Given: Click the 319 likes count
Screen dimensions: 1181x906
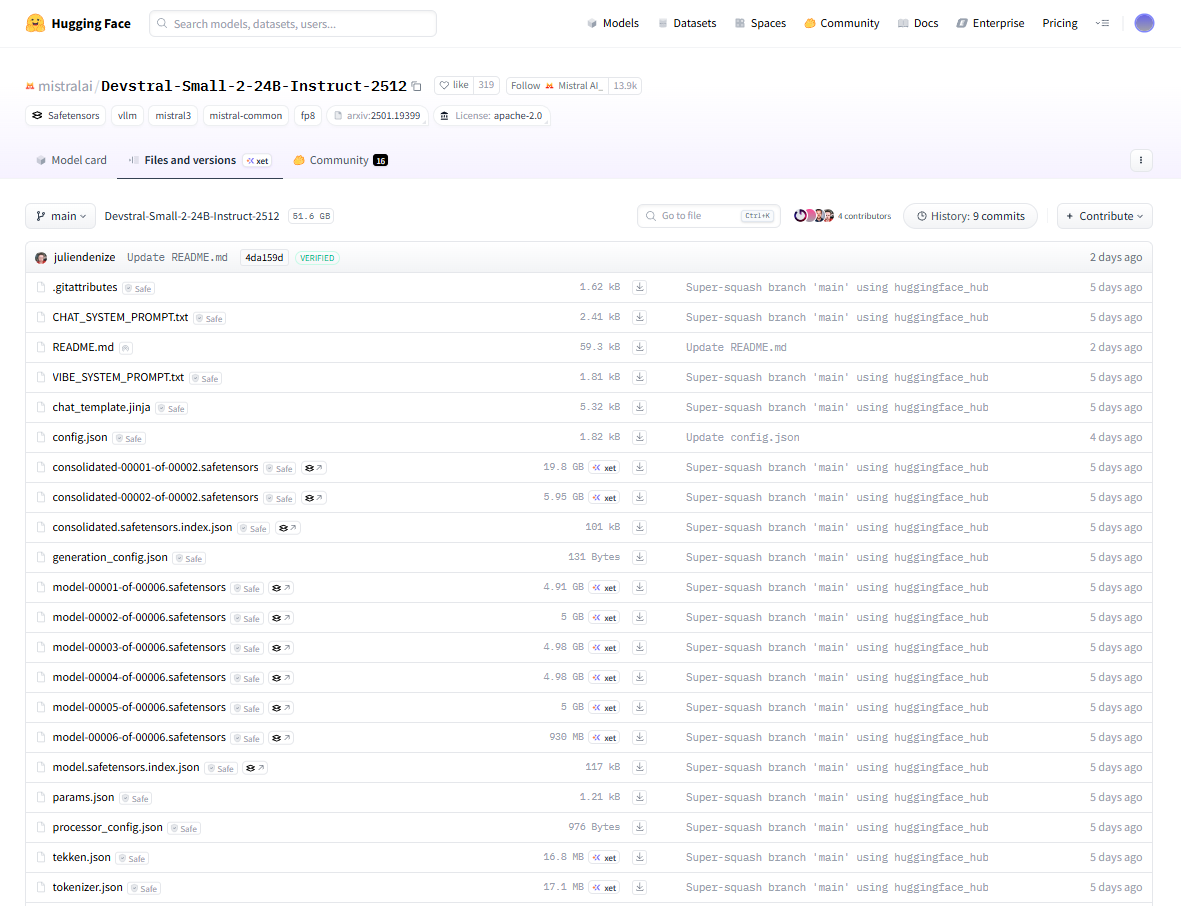Looking at the screenshot, I should click(487, 86).
